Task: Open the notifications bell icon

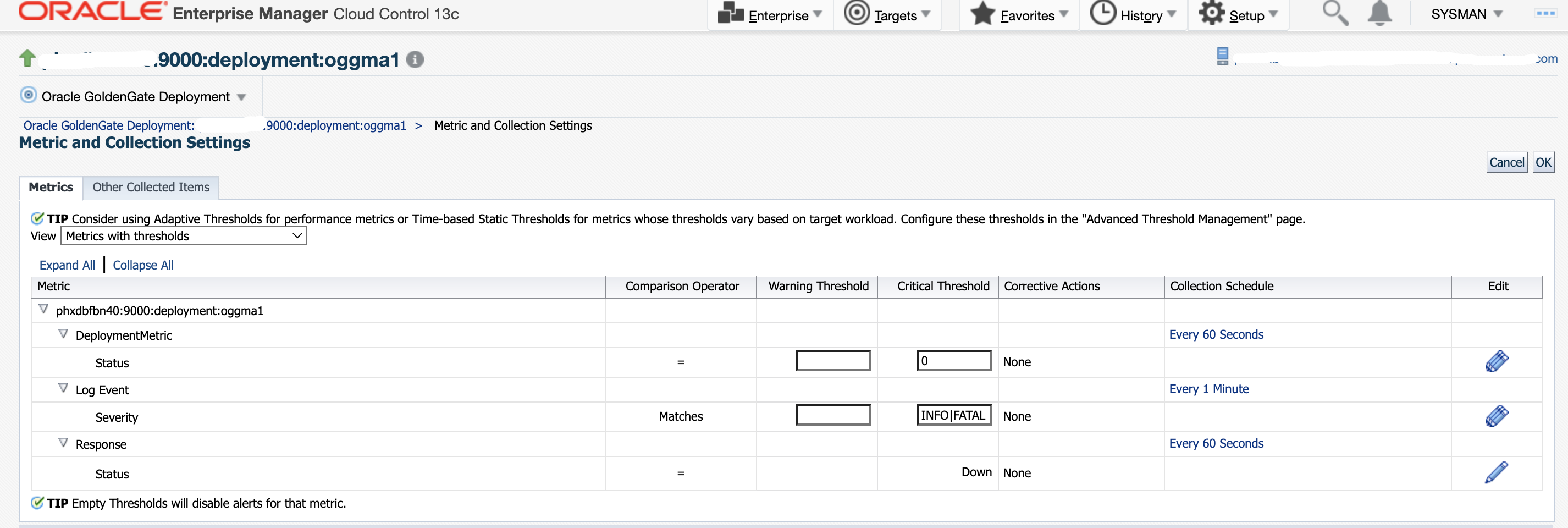Action: click(x=1379, y=12)
